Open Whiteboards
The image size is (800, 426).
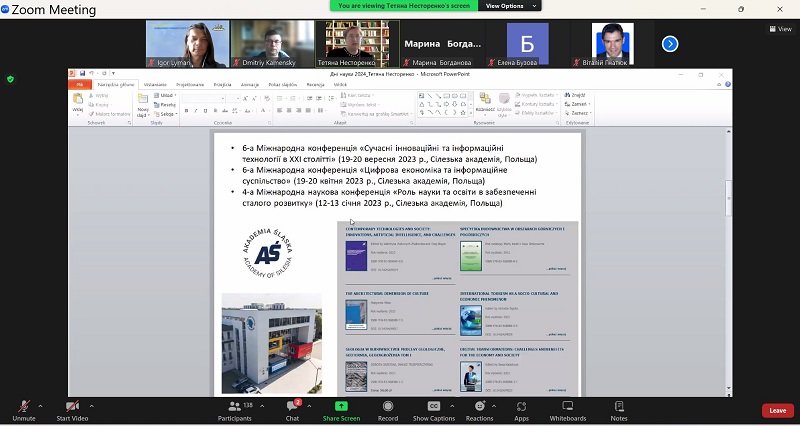click(x=568, y=407)
